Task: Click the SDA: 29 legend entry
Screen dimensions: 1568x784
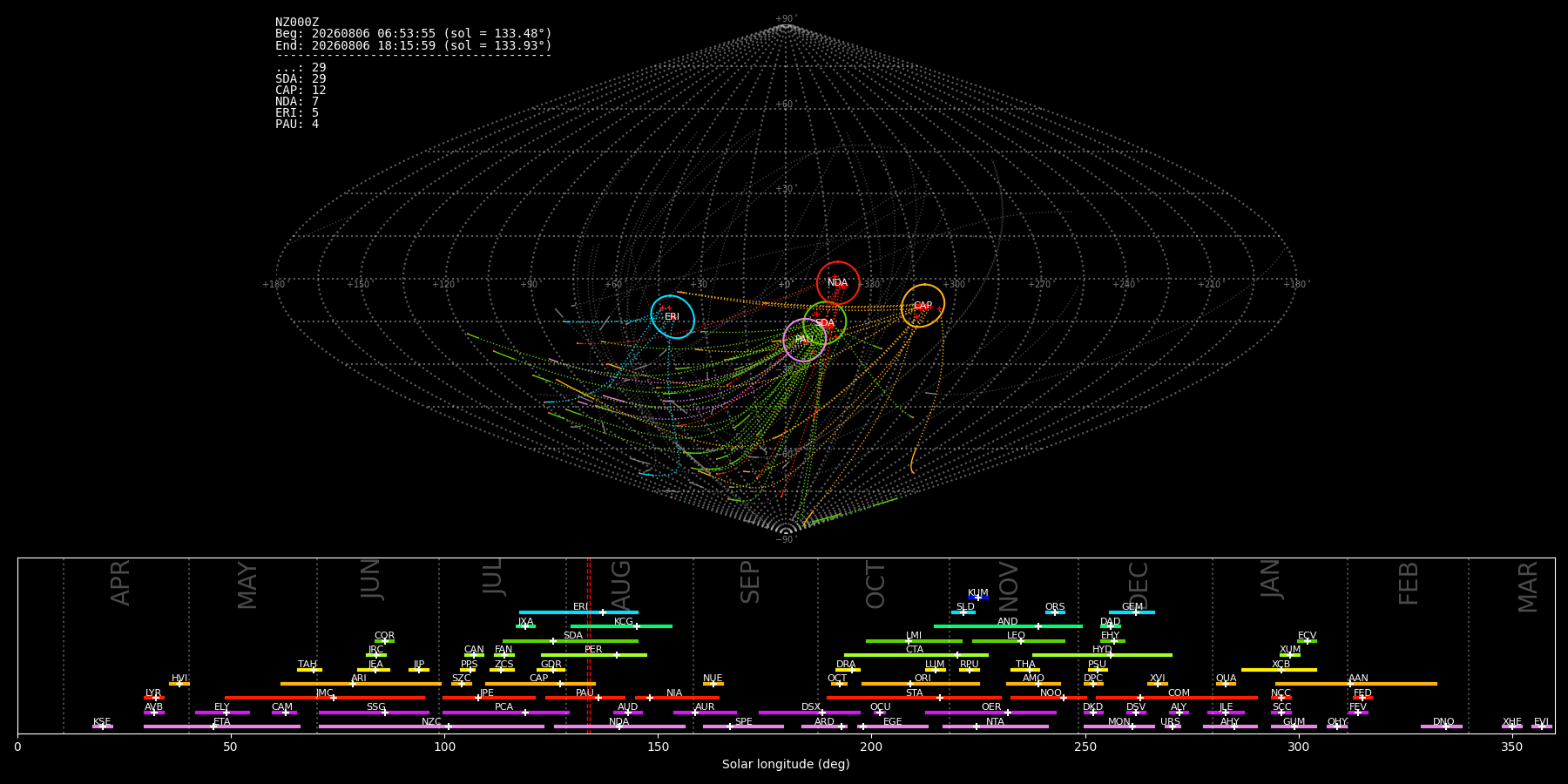Action: pyautogui.click(x=301, y=79)
